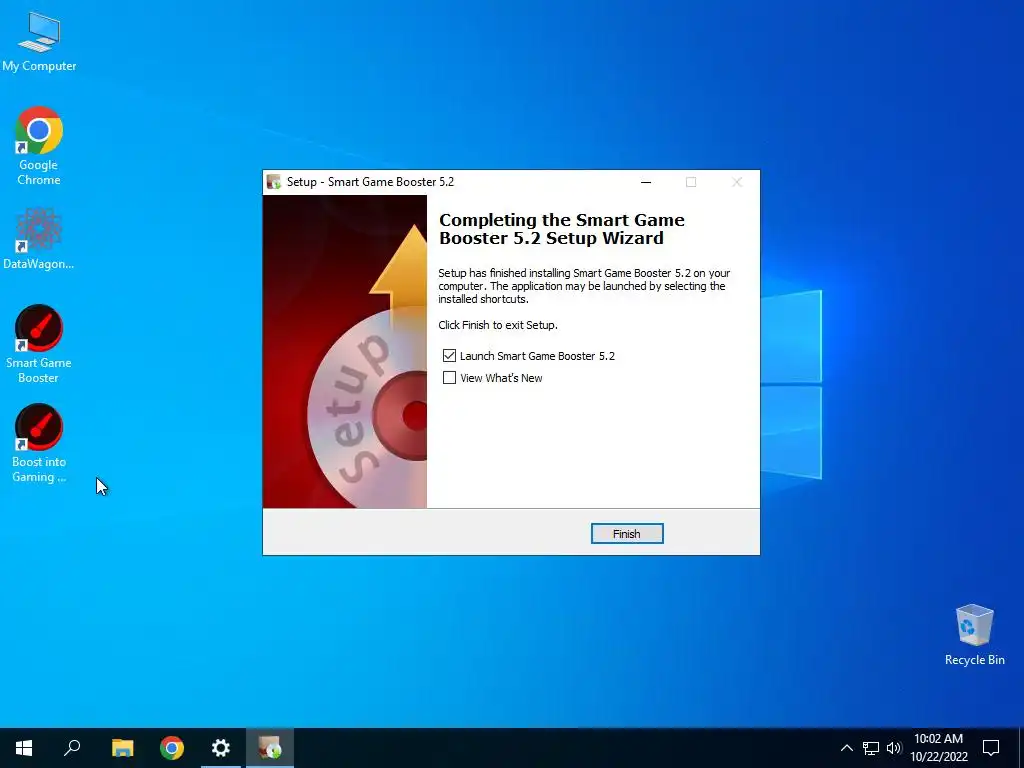The width and height of the screenshot is (1024, 768).
Task: Open the network status tray icon
Action: click(871, 748)
